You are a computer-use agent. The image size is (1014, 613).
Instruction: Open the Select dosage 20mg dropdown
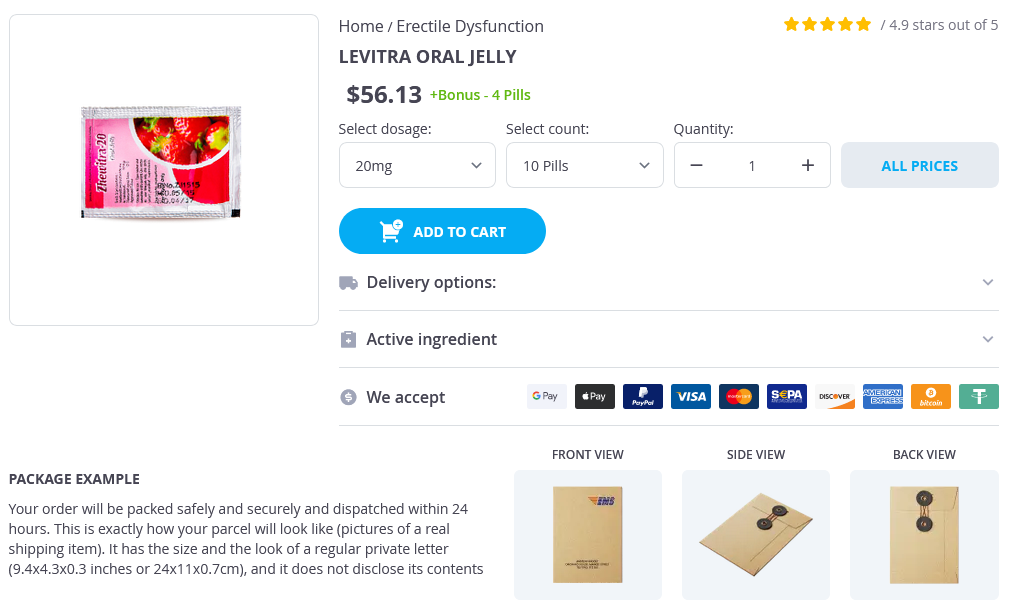point(417,166)
